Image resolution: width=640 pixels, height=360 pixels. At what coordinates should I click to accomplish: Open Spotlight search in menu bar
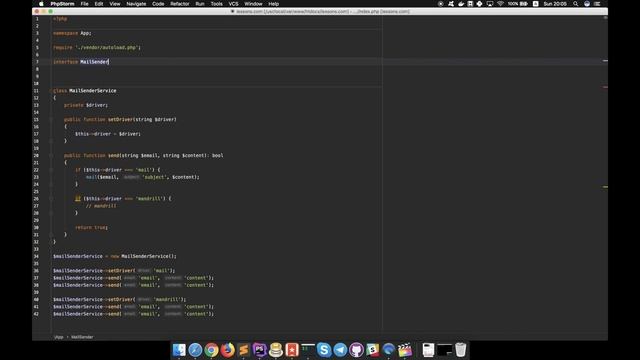coord(576,4)
